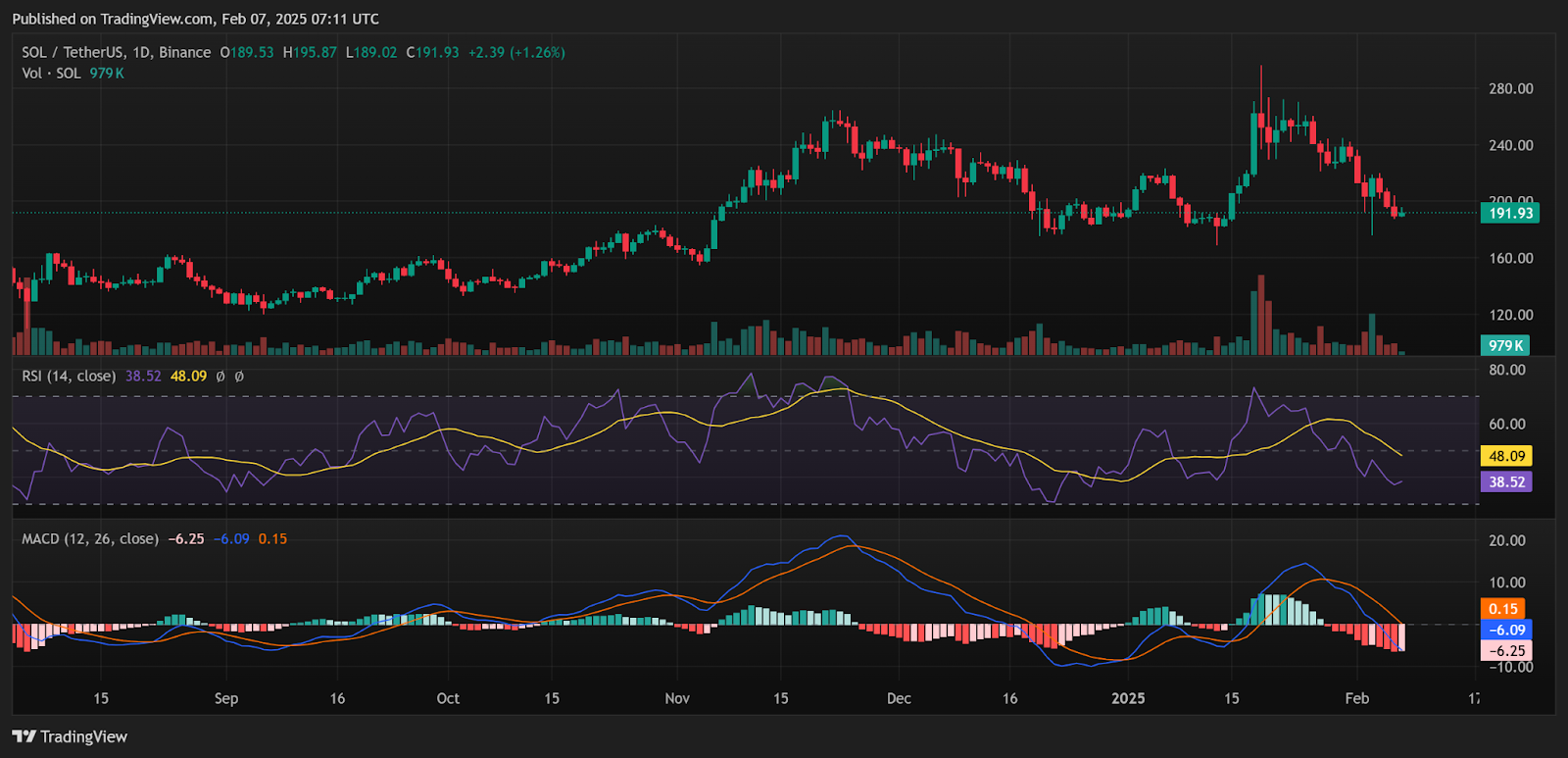The image size is (1568, 758).
Task: Click the volume reading 979K in the legend
Action: coord(107,74)
